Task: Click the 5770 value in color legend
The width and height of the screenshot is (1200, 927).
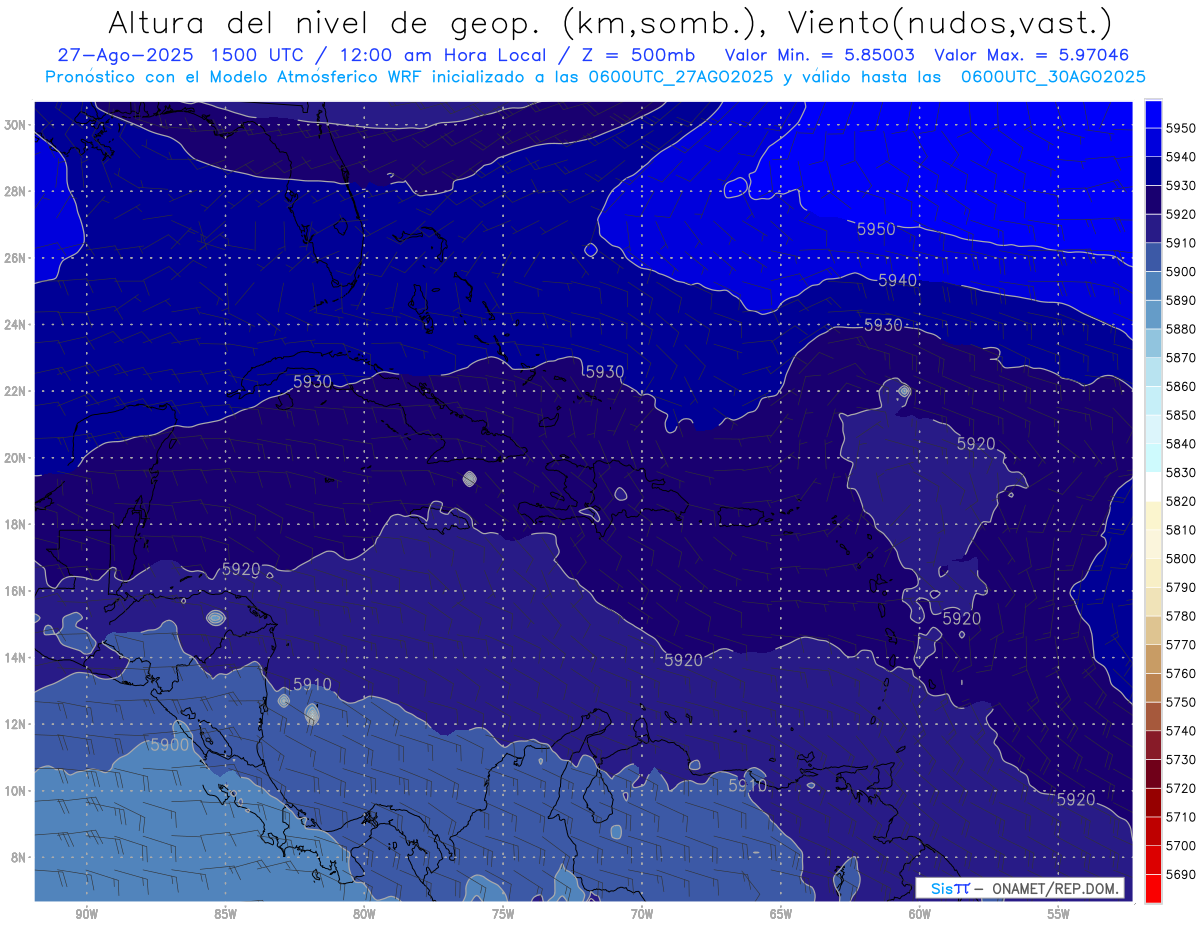Action: 1181,645
